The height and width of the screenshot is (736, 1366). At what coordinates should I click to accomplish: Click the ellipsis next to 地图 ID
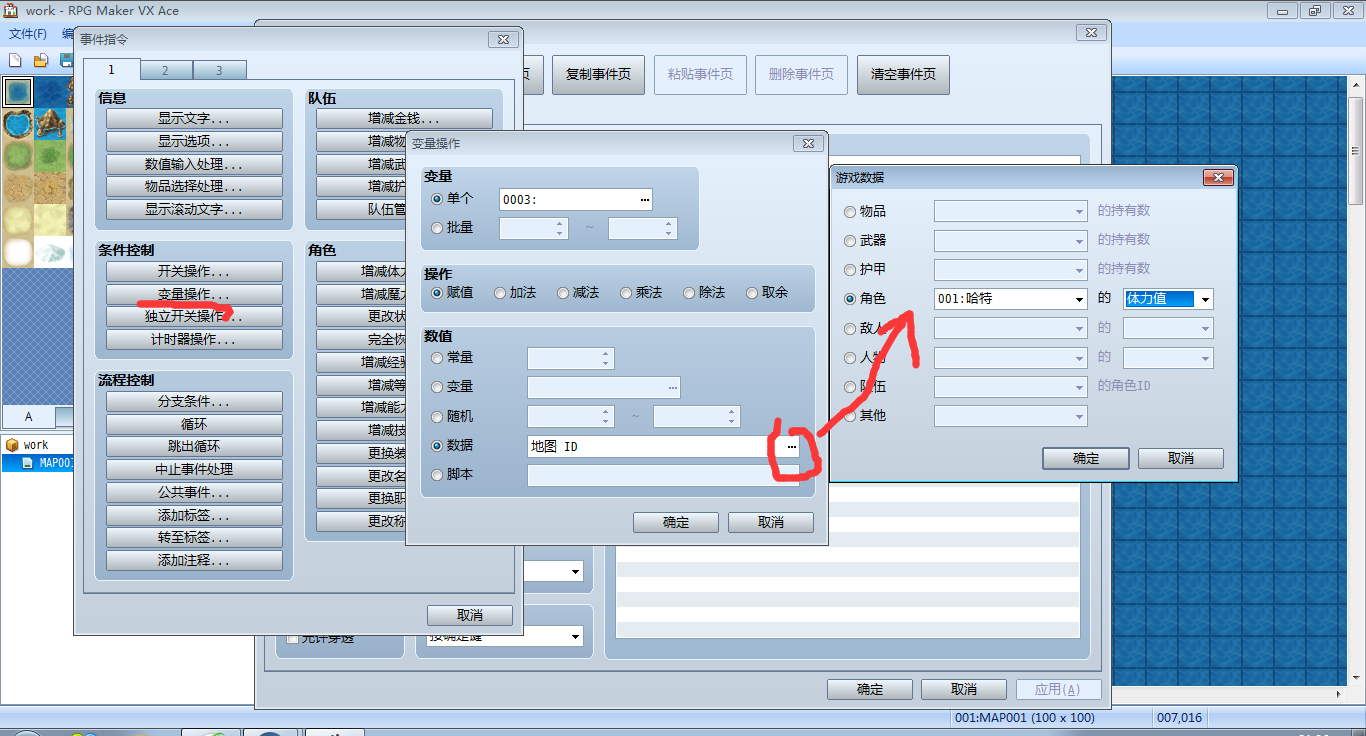[x=791, y=447]
